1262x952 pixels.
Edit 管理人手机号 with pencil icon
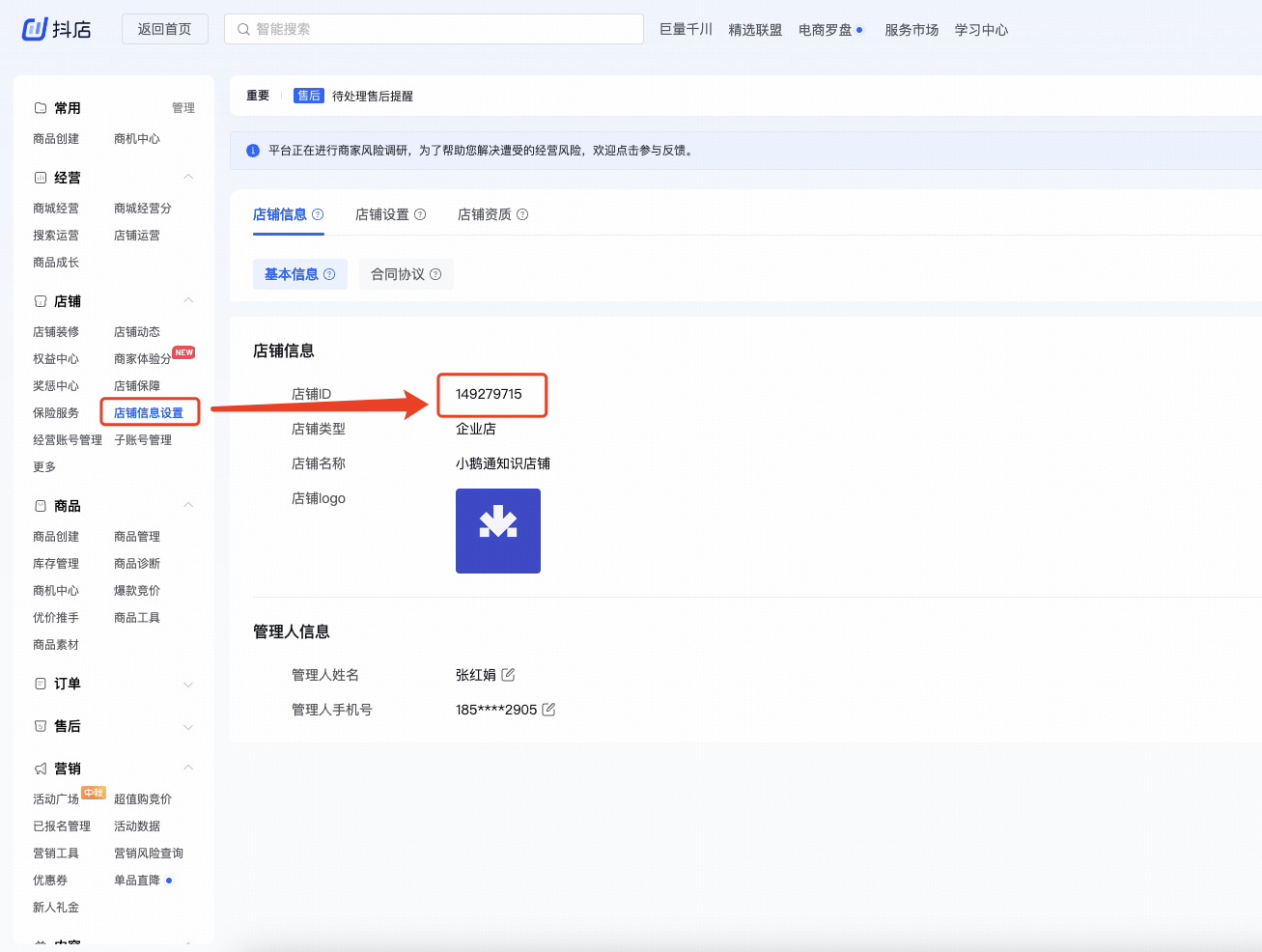click(548, 709)
